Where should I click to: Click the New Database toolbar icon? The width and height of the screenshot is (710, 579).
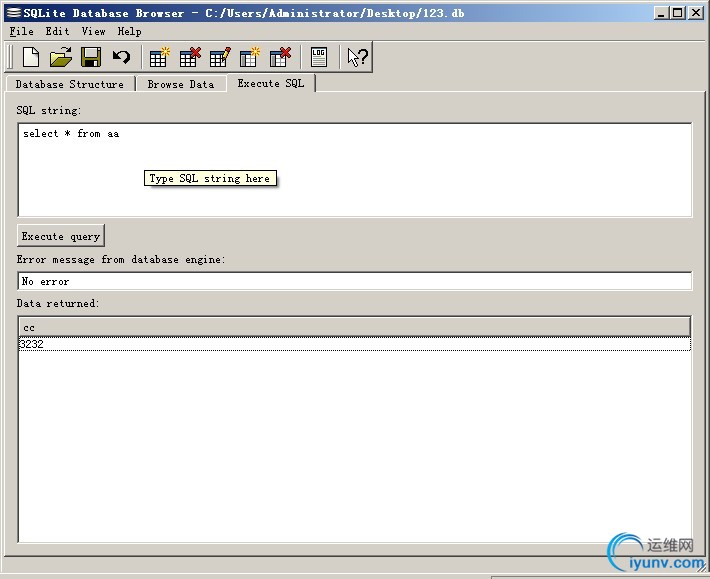pyautogui.click(x=31, y=57)
